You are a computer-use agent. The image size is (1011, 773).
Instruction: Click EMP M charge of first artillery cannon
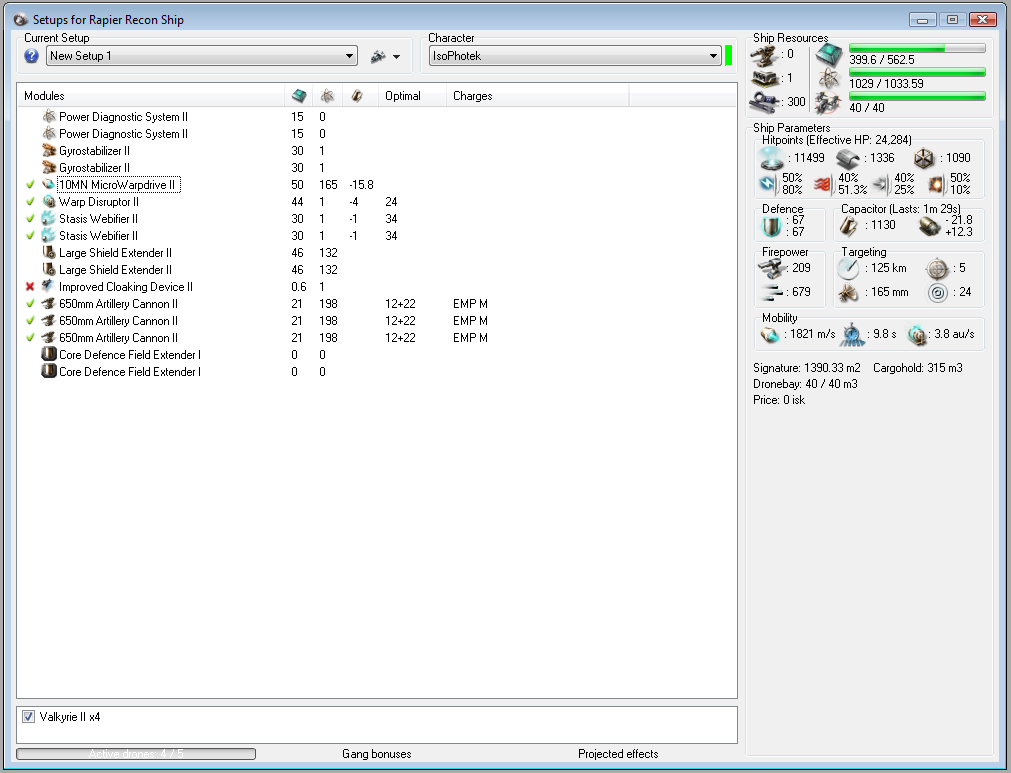(x=470, y=304)
